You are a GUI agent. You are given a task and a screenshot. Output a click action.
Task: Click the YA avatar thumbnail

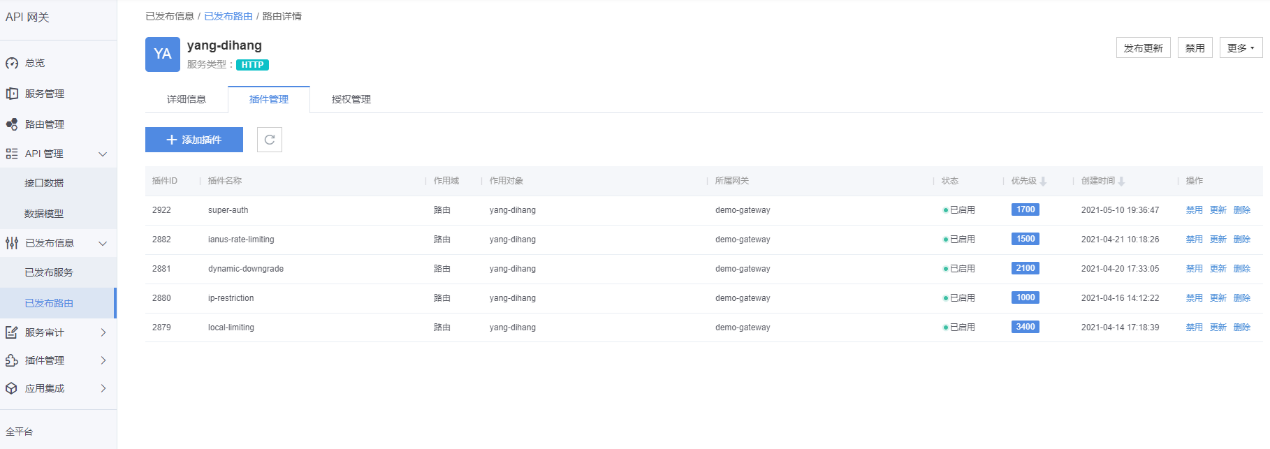click(x=162, y=54)
